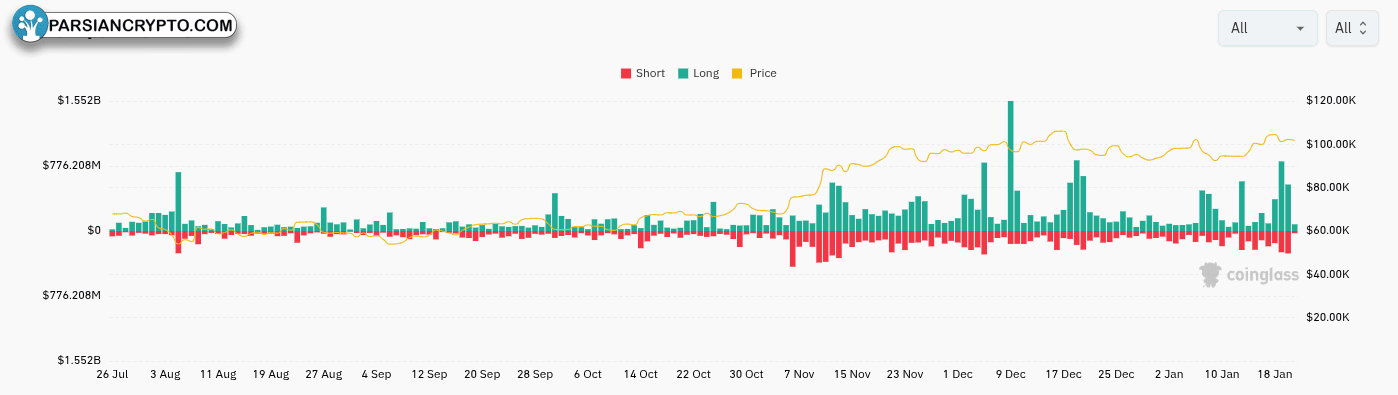Toggle the Short series legend
Image resolution: width=1398 pixels, height=395 pixels.
click(x=643, y=73)
